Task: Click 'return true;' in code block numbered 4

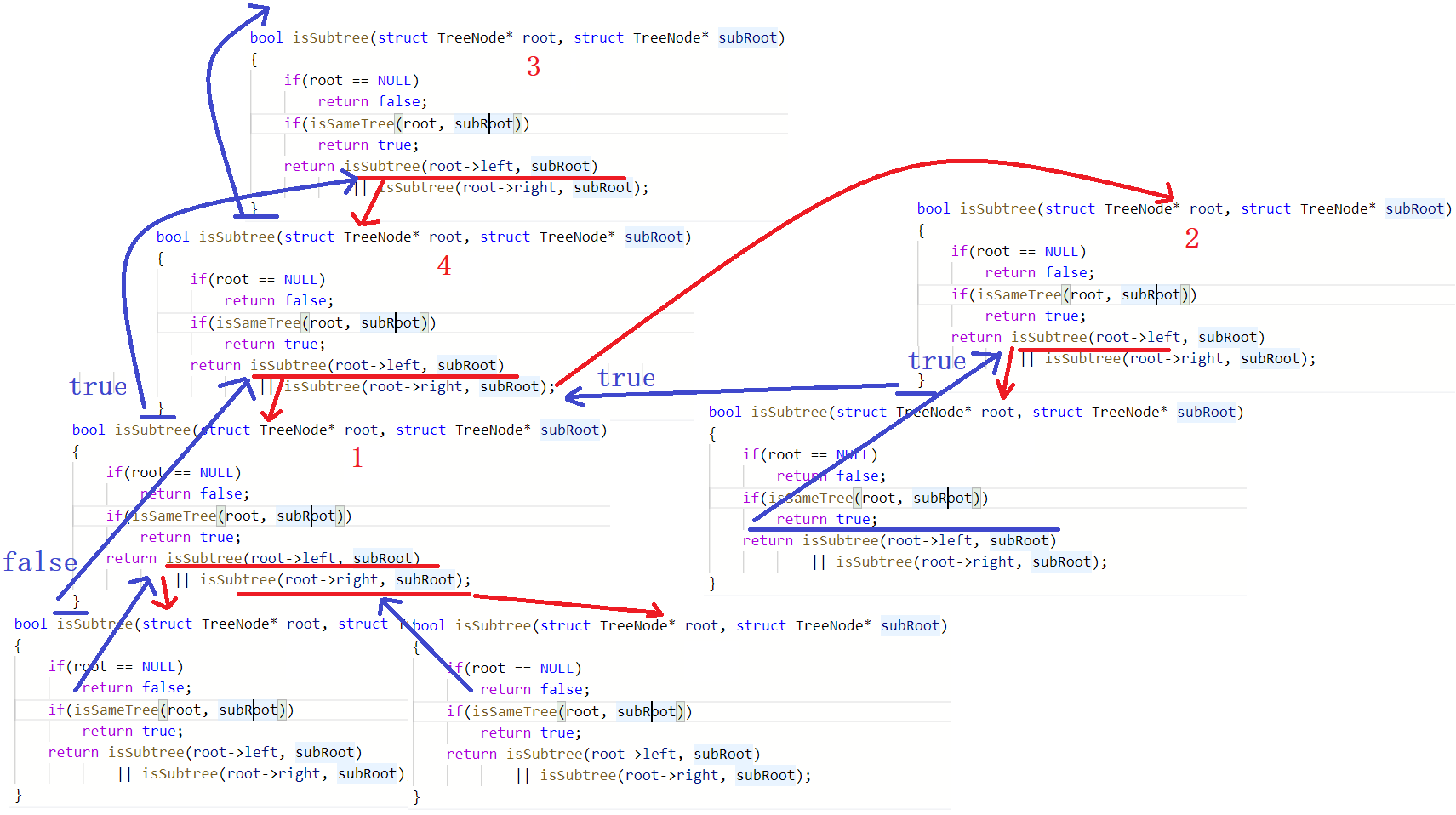Action: [275, 344]
